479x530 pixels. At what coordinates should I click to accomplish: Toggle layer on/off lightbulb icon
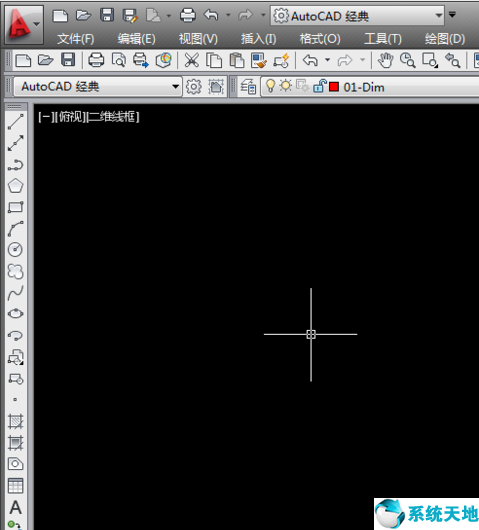pyautogui.click(x=270, y=86)
